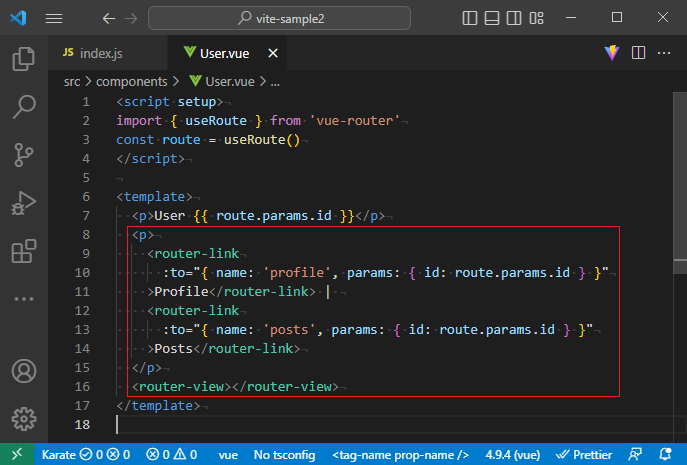Select the User.vue tab
This screenshot has height=465, width=687.
pyautogui.click(x=224, y=53)
